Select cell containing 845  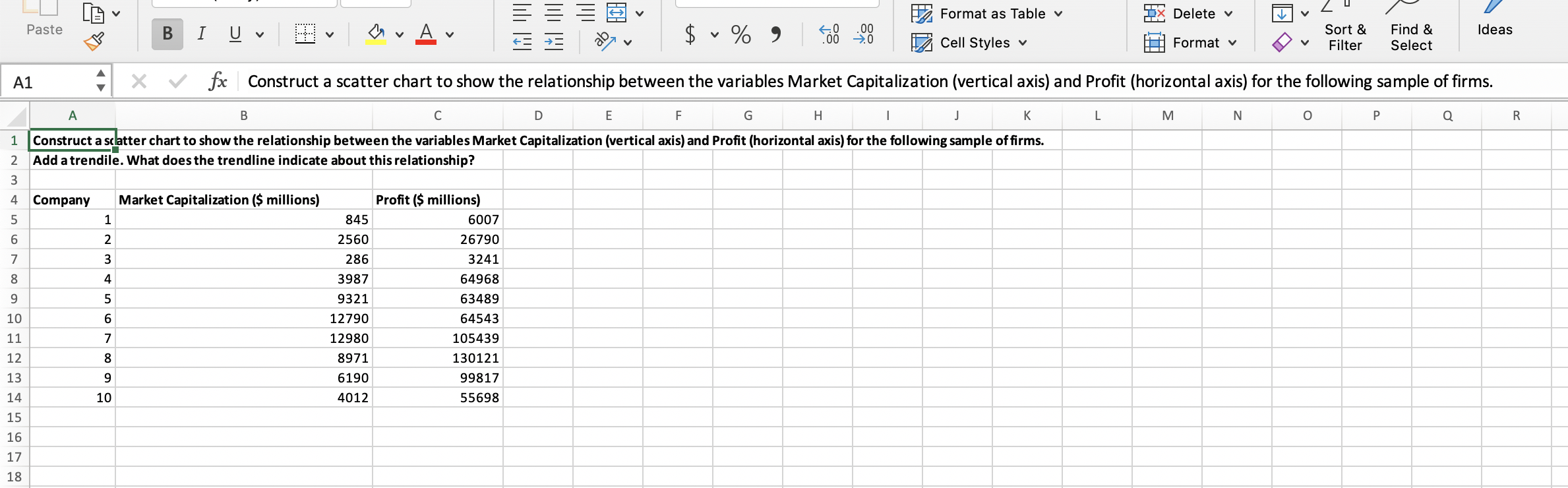click(244, 220)
